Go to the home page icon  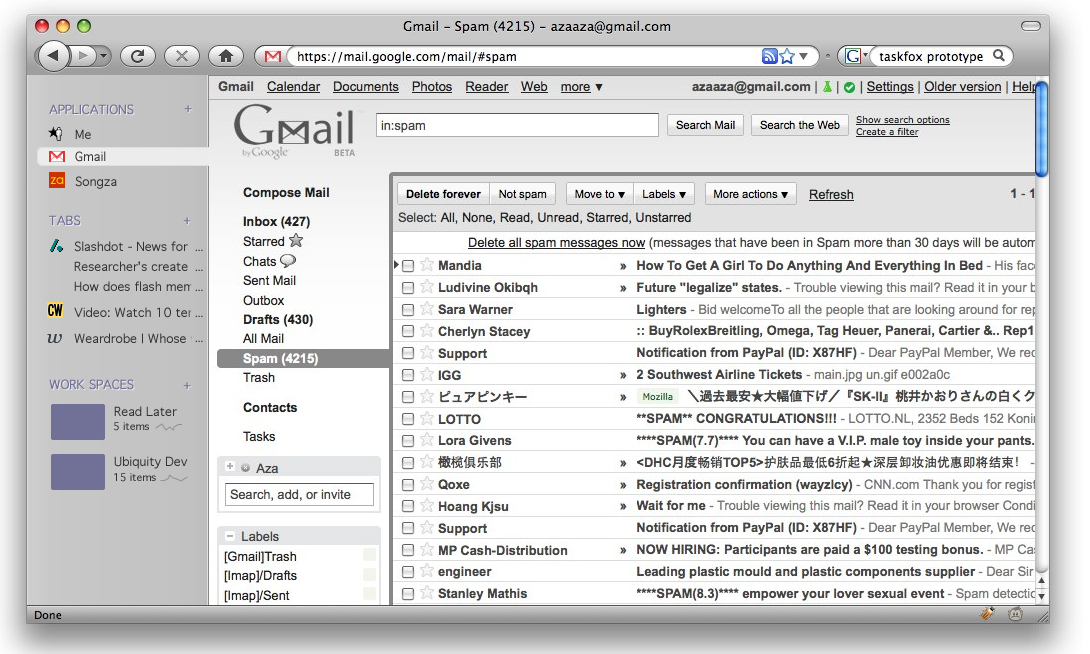[226, 56]
